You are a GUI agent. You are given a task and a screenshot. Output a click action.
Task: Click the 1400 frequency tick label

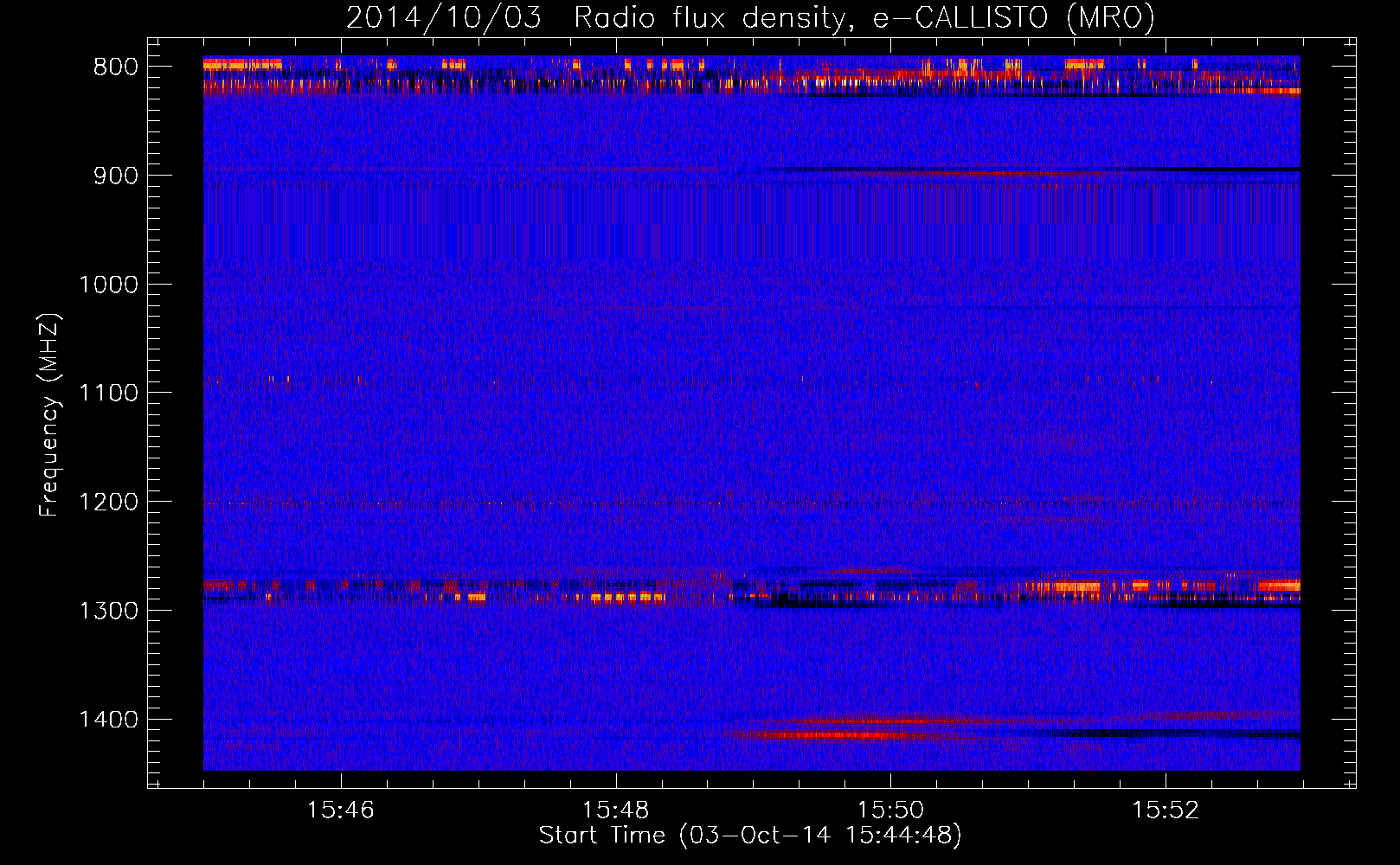(x=108, y=720)
